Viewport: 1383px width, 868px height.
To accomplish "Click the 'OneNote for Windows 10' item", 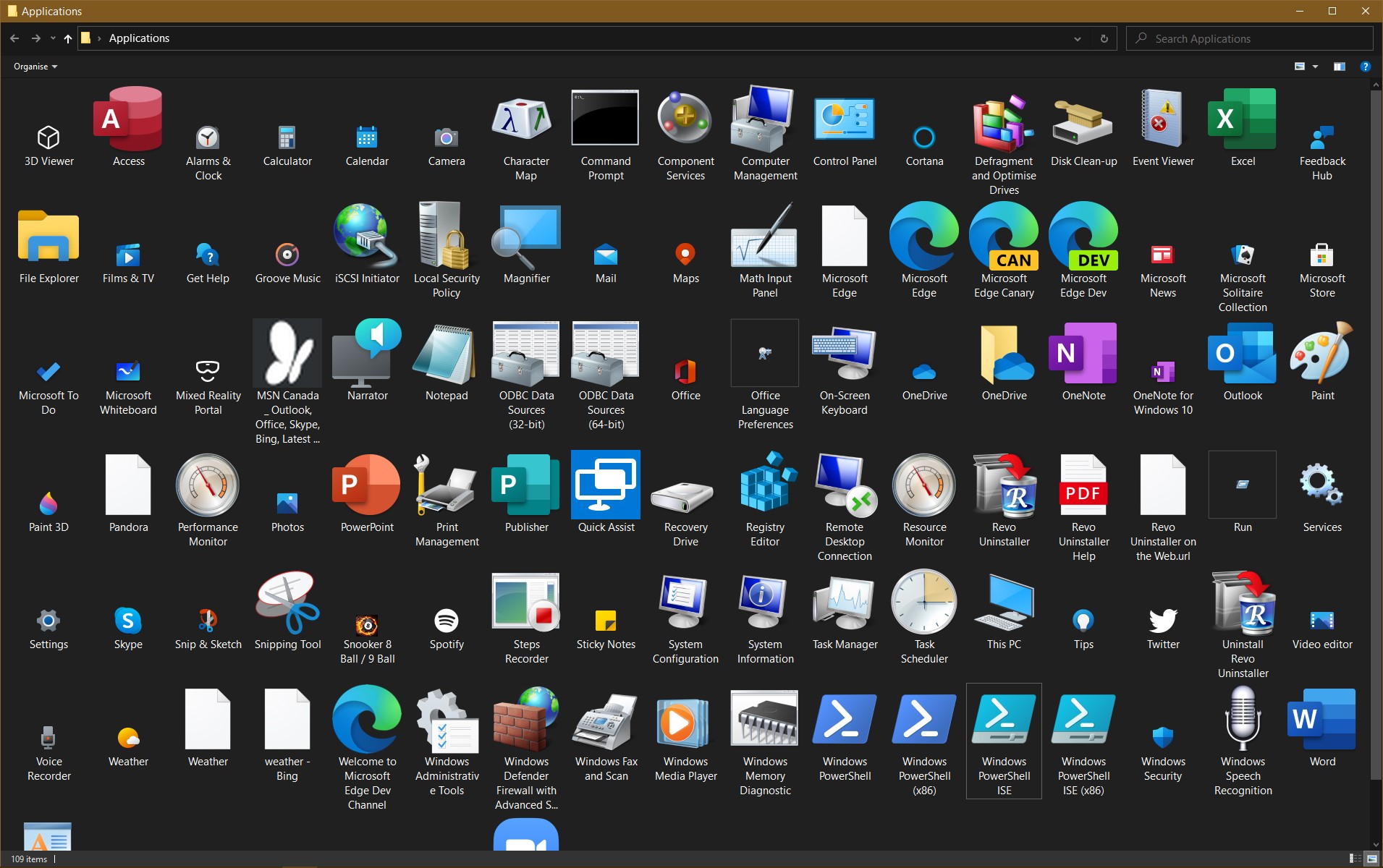I will coord(1163,388).
